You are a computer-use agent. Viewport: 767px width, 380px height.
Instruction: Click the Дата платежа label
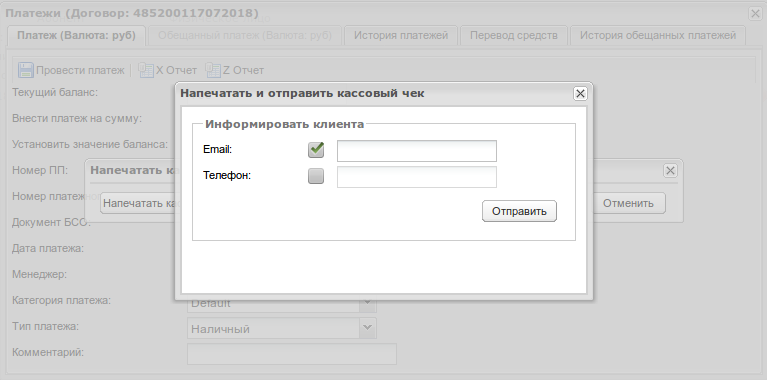[48, 248]
